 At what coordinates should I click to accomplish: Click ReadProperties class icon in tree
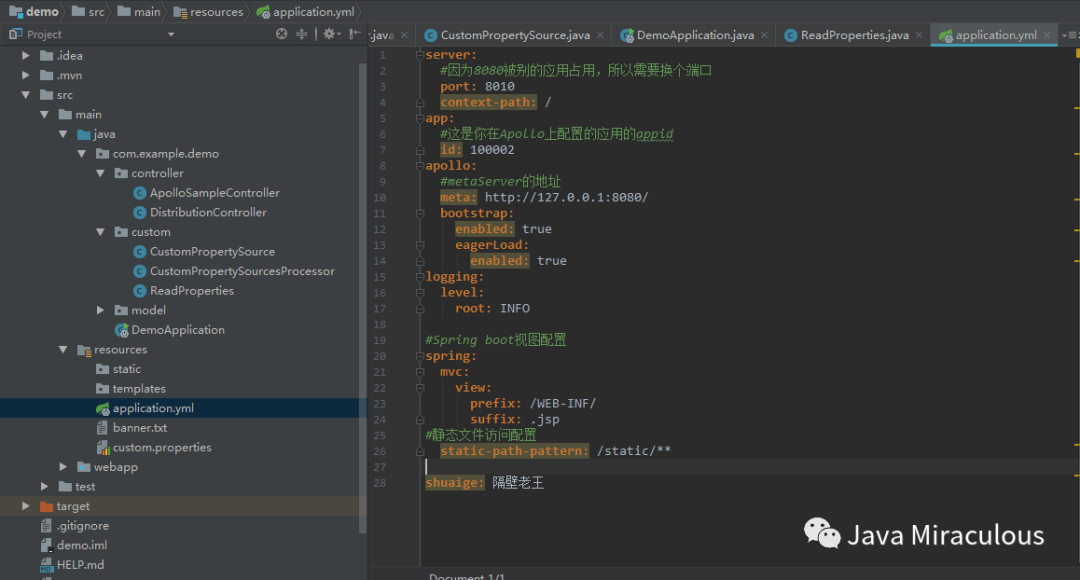click(x=140, y=291)
